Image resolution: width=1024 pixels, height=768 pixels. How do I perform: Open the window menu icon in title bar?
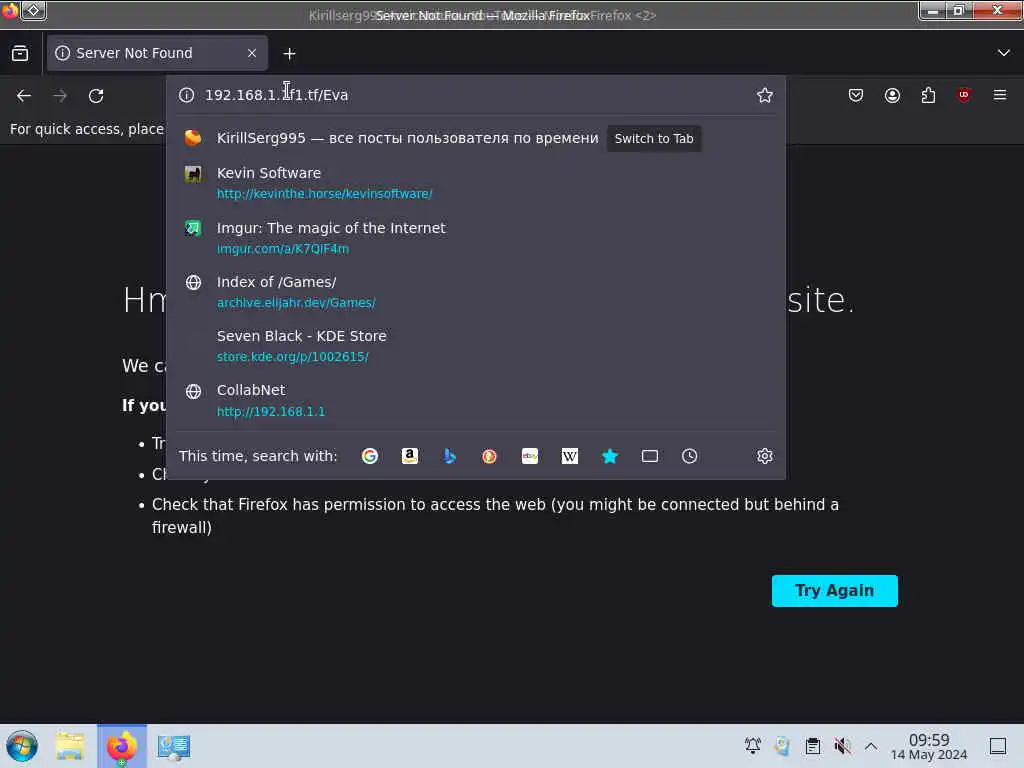tap(10, 10)
